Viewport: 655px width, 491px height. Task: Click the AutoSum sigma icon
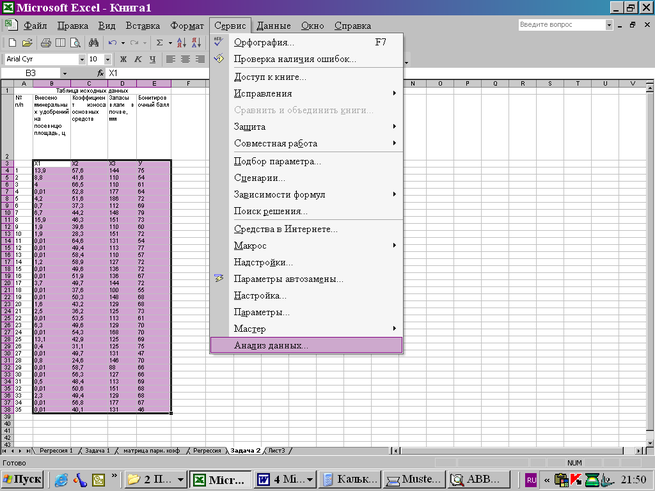[160, 43]
